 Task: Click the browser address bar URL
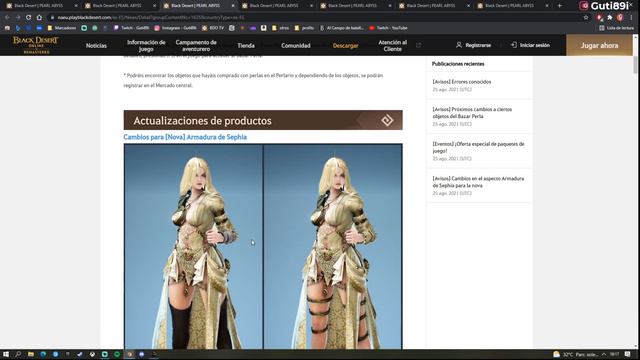[x=151, y=18]
